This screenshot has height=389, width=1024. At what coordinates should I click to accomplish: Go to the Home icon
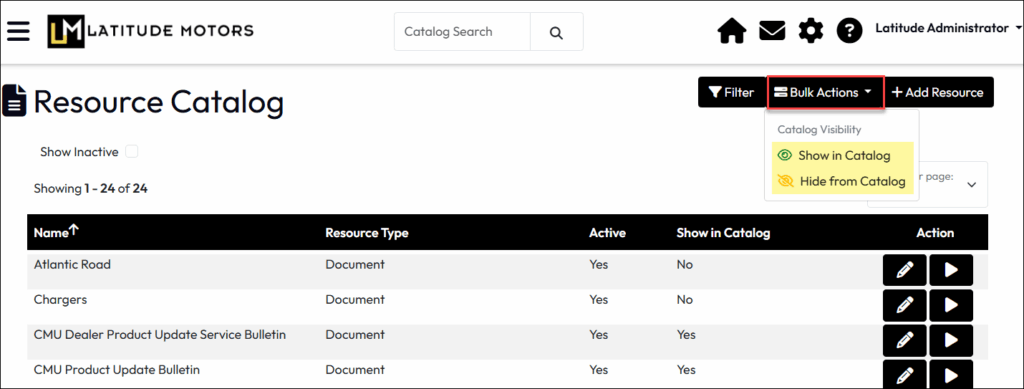point(732,31)
